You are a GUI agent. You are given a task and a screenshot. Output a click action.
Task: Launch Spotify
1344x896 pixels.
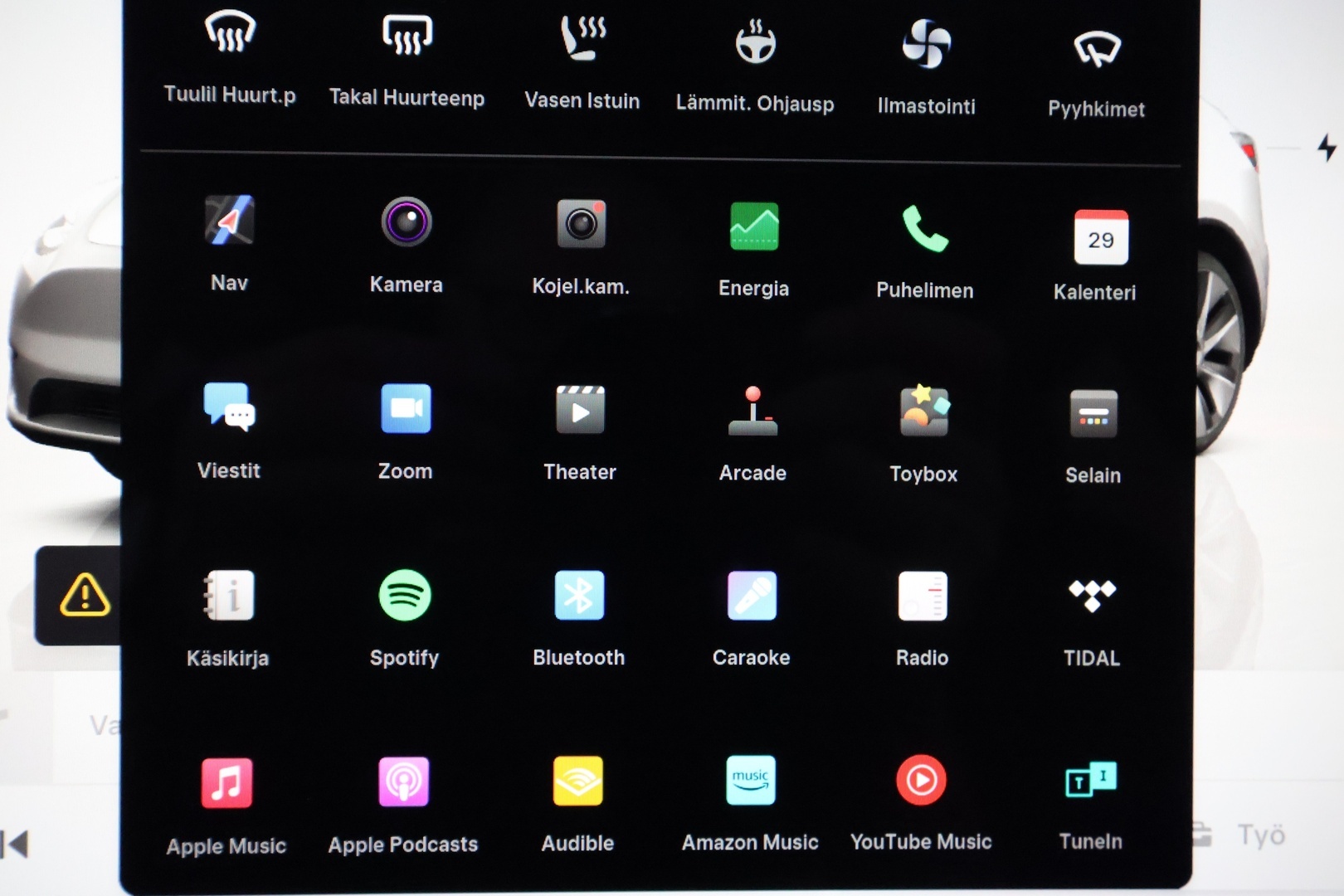point(405,596)
